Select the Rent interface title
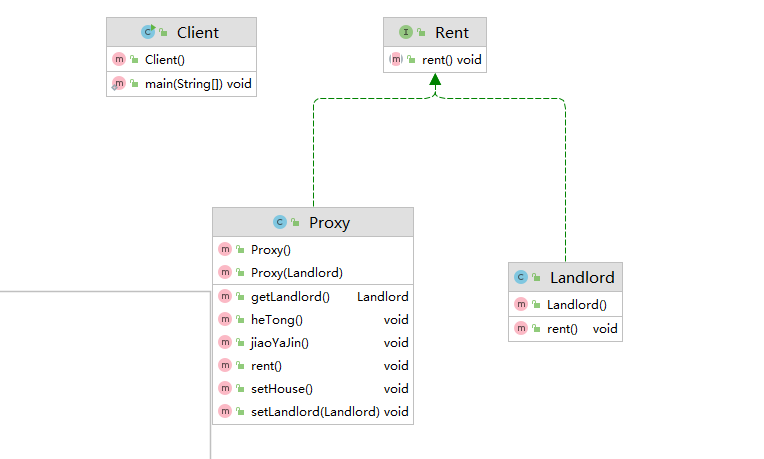 point(452,32)
